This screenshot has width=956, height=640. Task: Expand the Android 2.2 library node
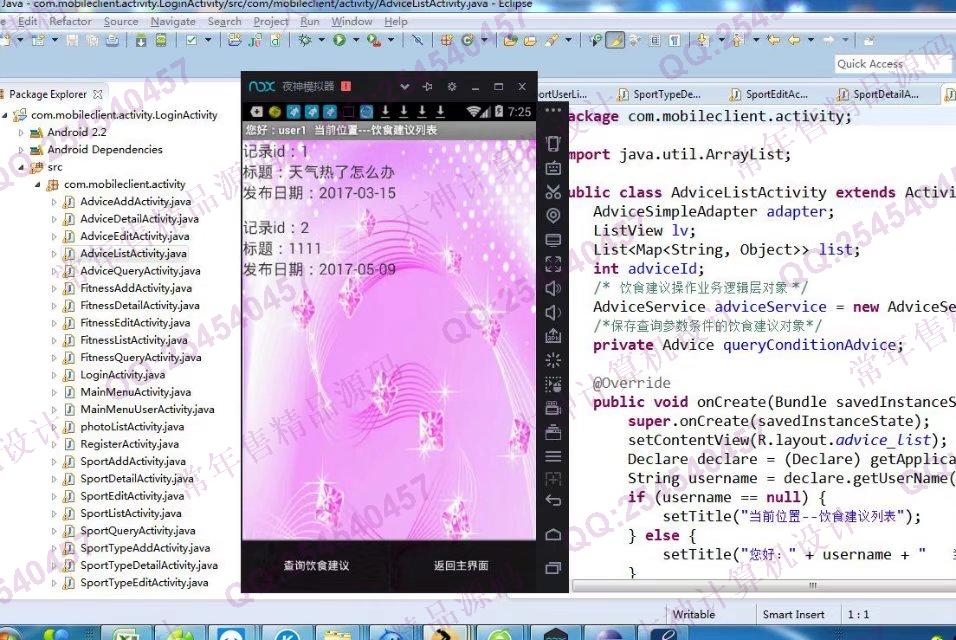click(21, 132)
